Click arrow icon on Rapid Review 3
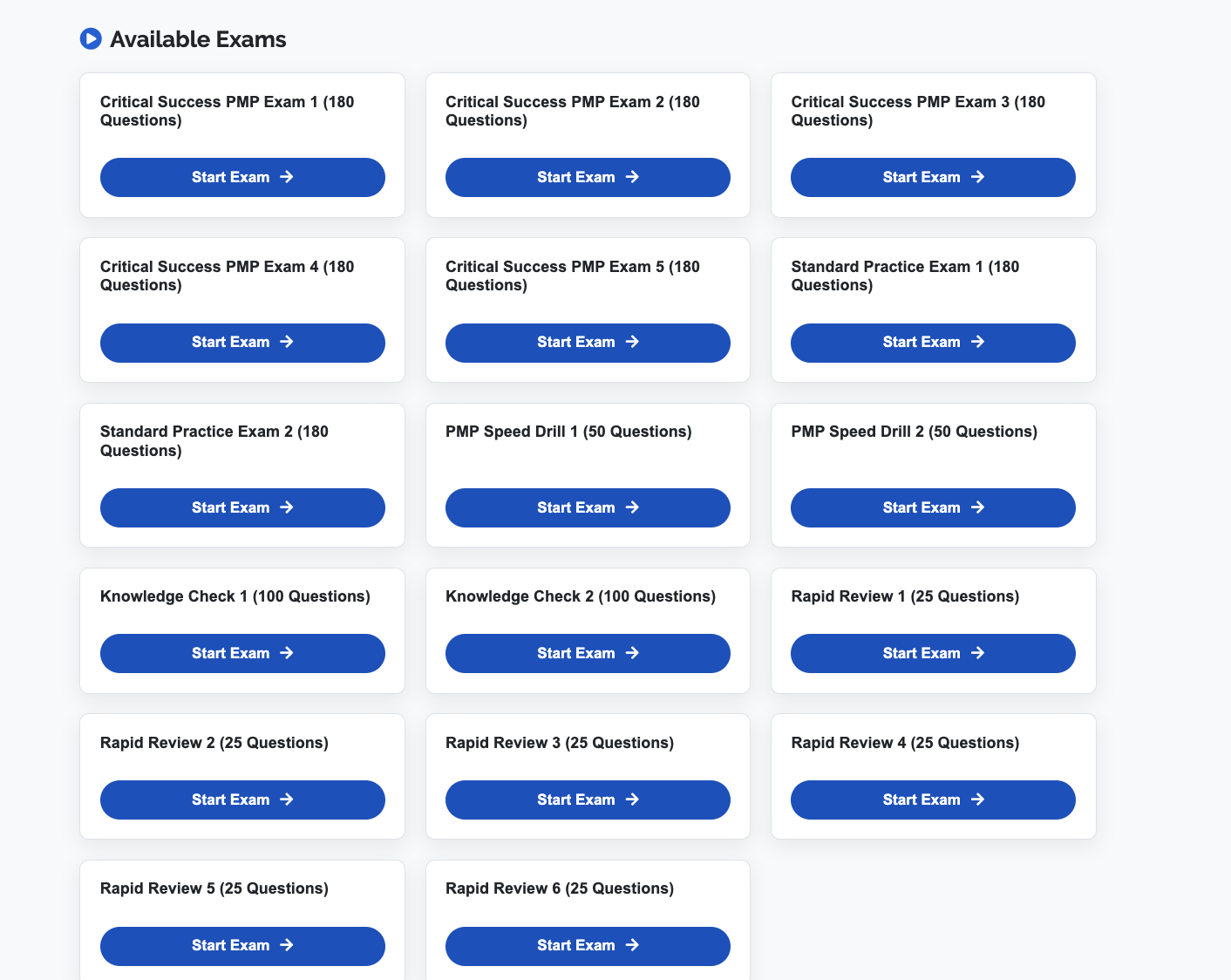 click(633, 800)
